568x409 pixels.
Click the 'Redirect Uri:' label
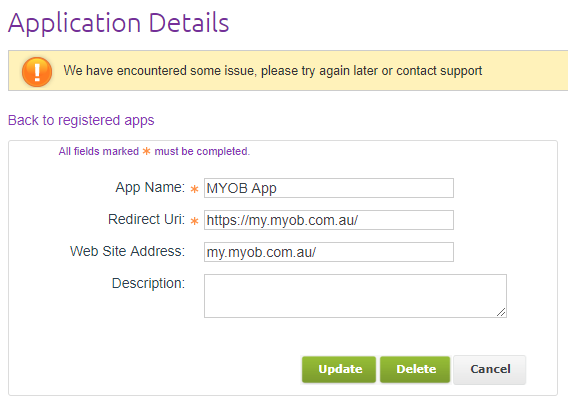(146, 220)
